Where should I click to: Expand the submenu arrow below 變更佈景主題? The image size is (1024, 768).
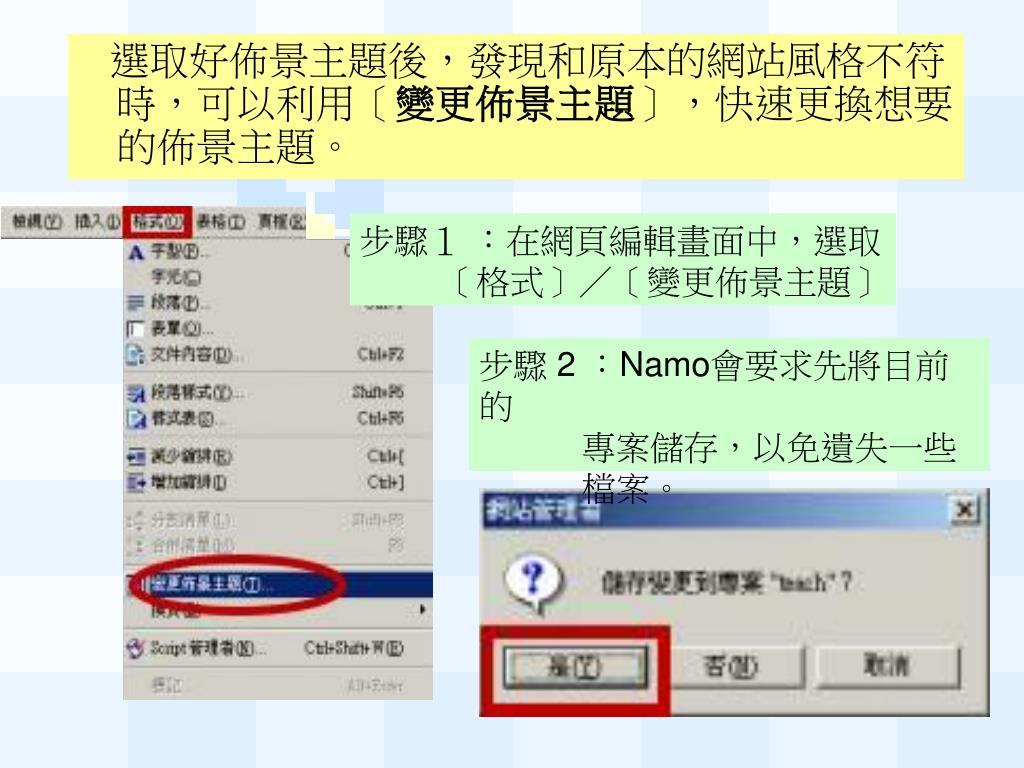(x=423, y=609)
